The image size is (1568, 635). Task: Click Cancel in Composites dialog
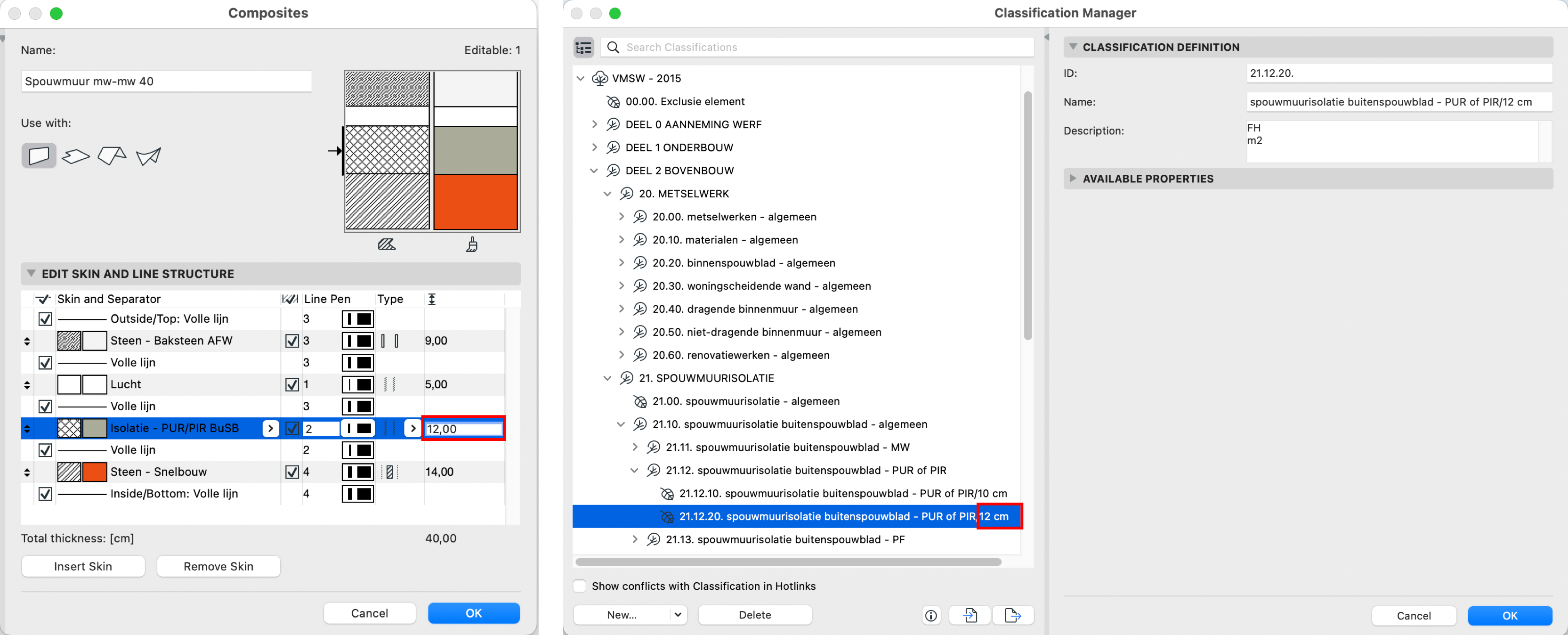(x=370, y=614)
